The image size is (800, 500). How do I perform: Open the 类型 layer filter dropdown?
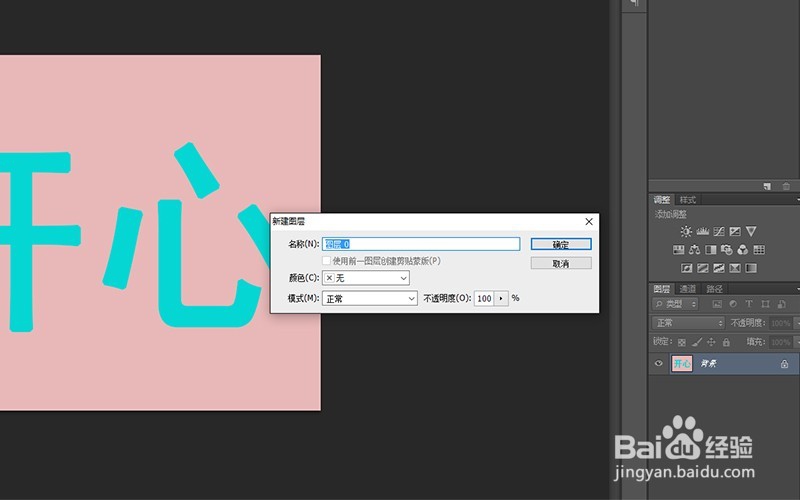click(674, 304)
